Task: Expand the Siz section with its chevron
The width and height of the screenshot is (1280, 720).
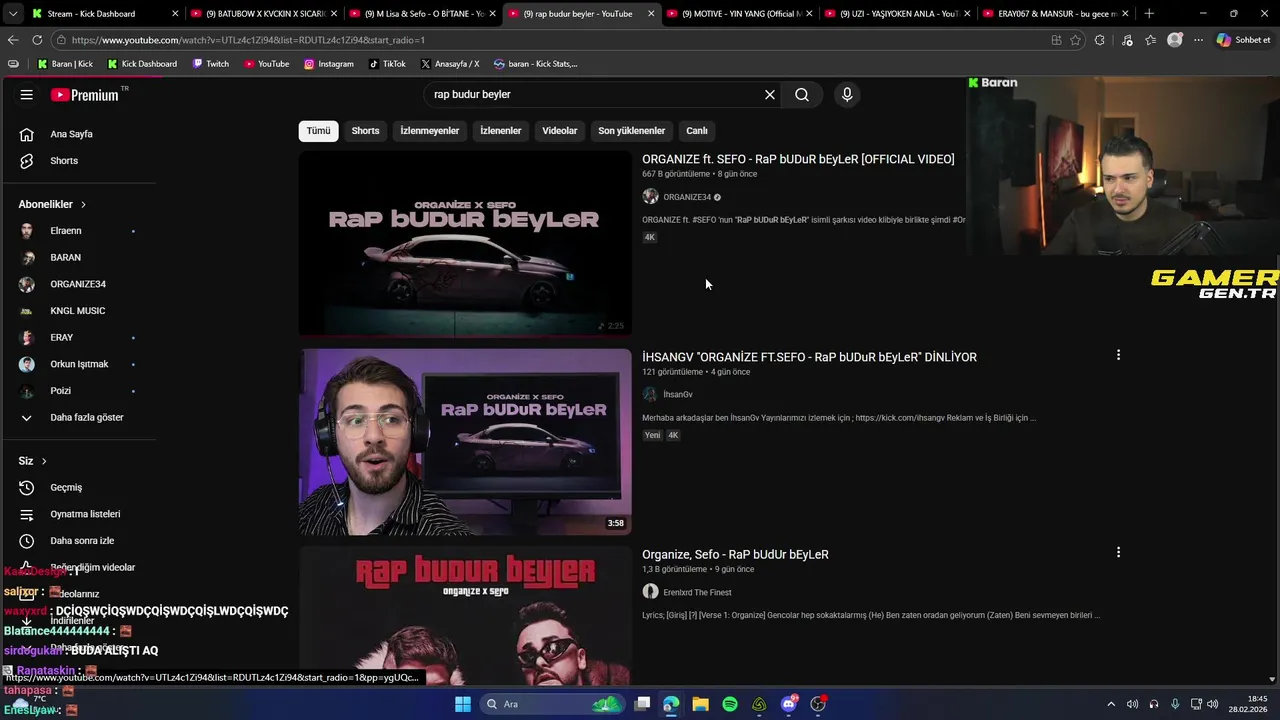Action: point(44,461)
